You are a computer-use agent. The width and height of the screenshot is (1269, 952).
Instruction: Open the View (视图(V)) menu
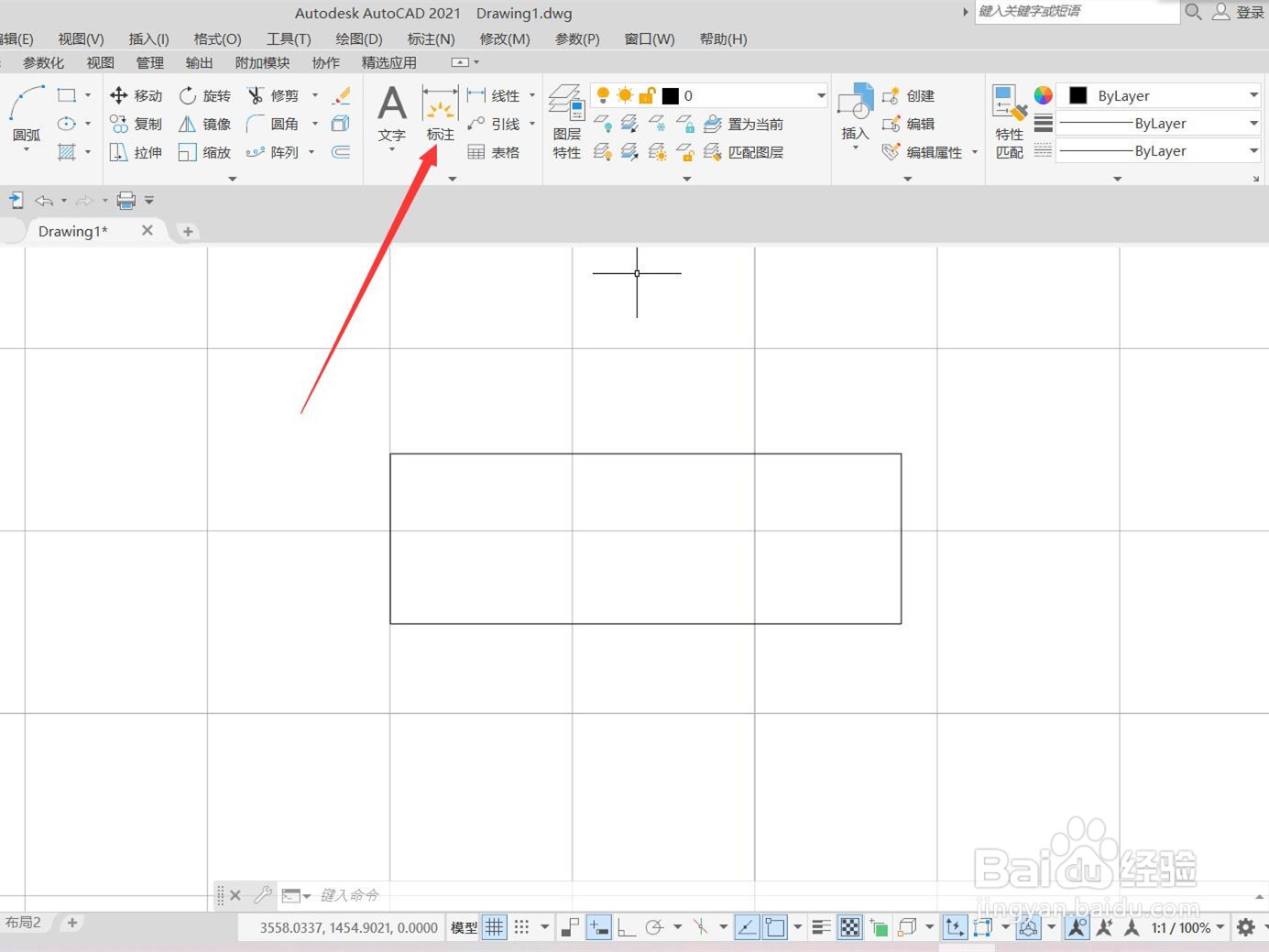[x=81, y=38]
